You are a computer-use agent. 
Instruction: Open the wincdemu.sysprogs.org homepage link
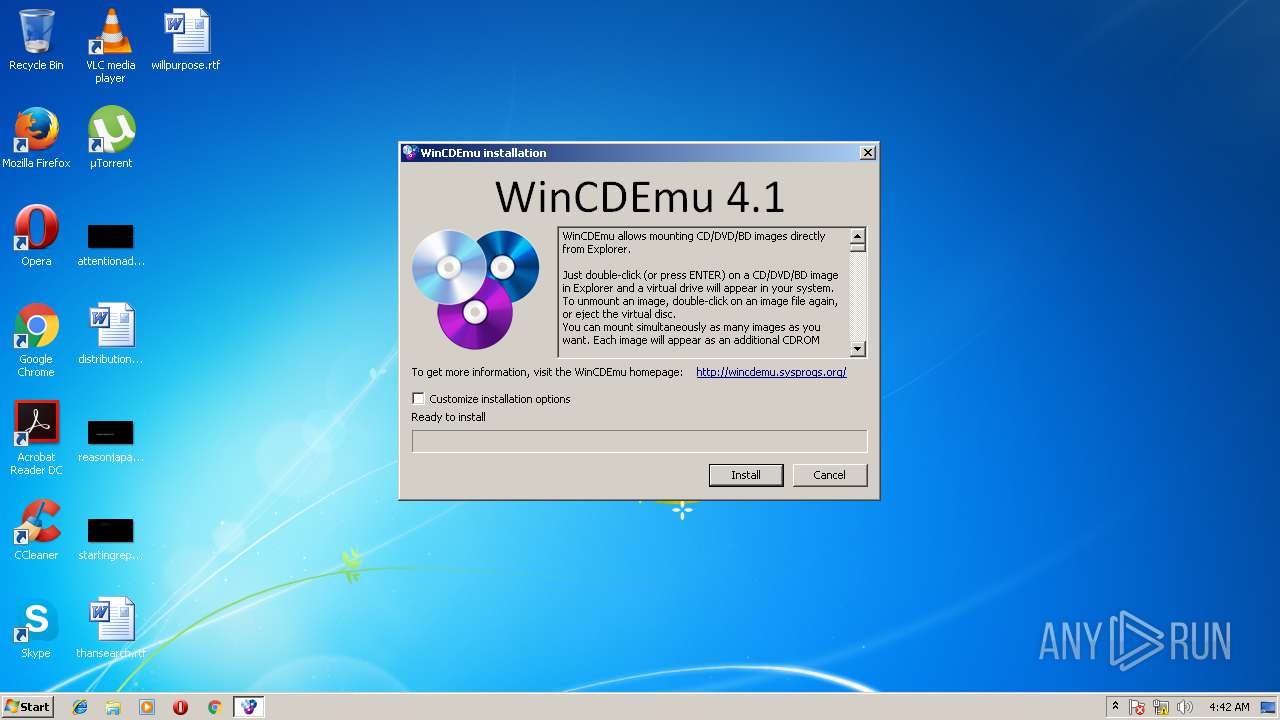pyautogui.click(x=771, y=372)
